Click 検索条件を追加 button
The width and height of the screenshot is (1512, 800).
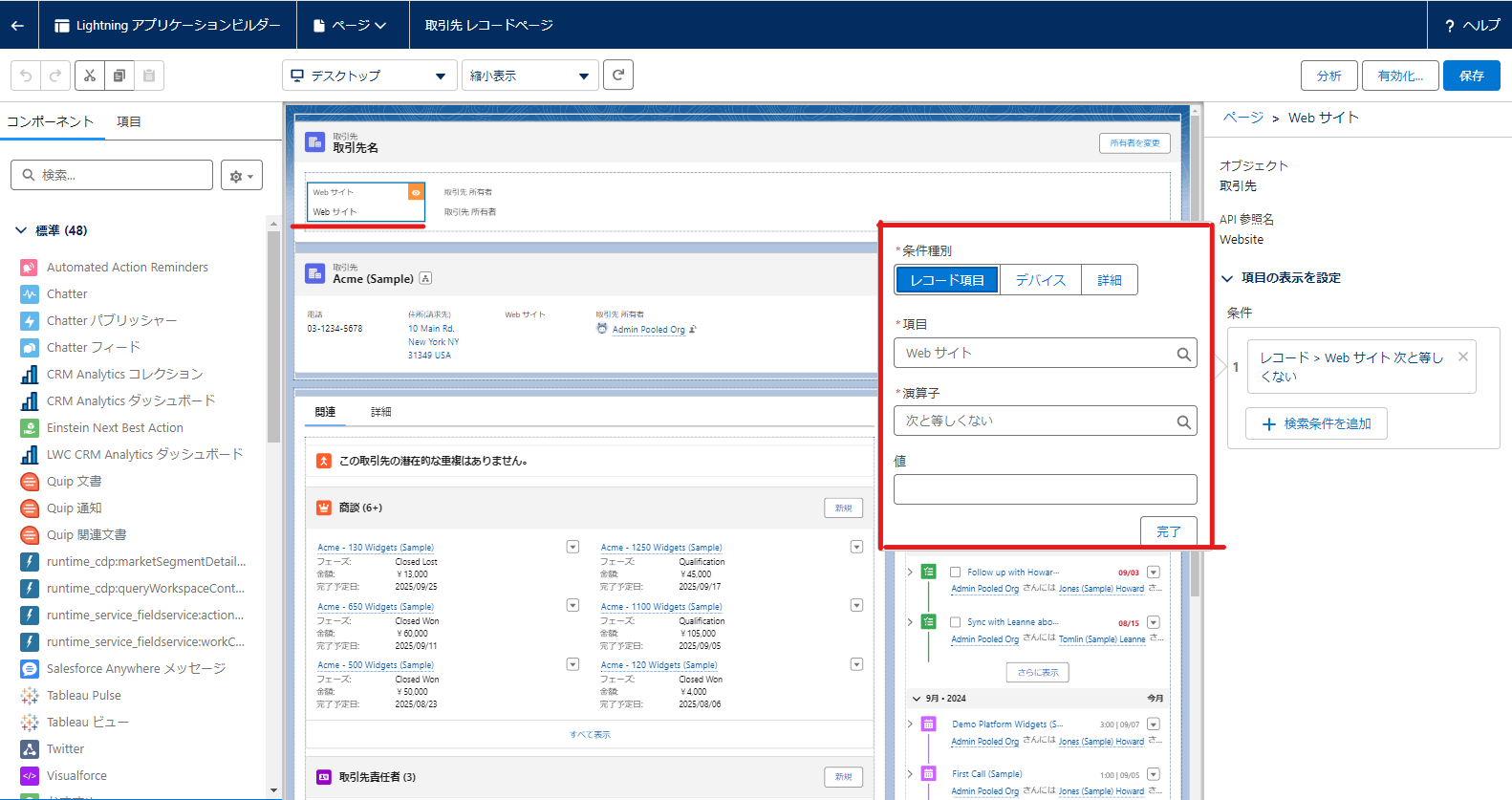coord(1316,423)
